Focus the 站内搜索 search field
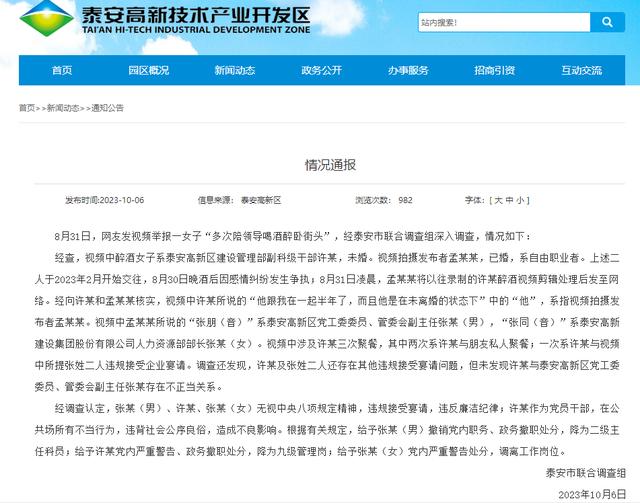640x503 pixels. pos(504,22)
